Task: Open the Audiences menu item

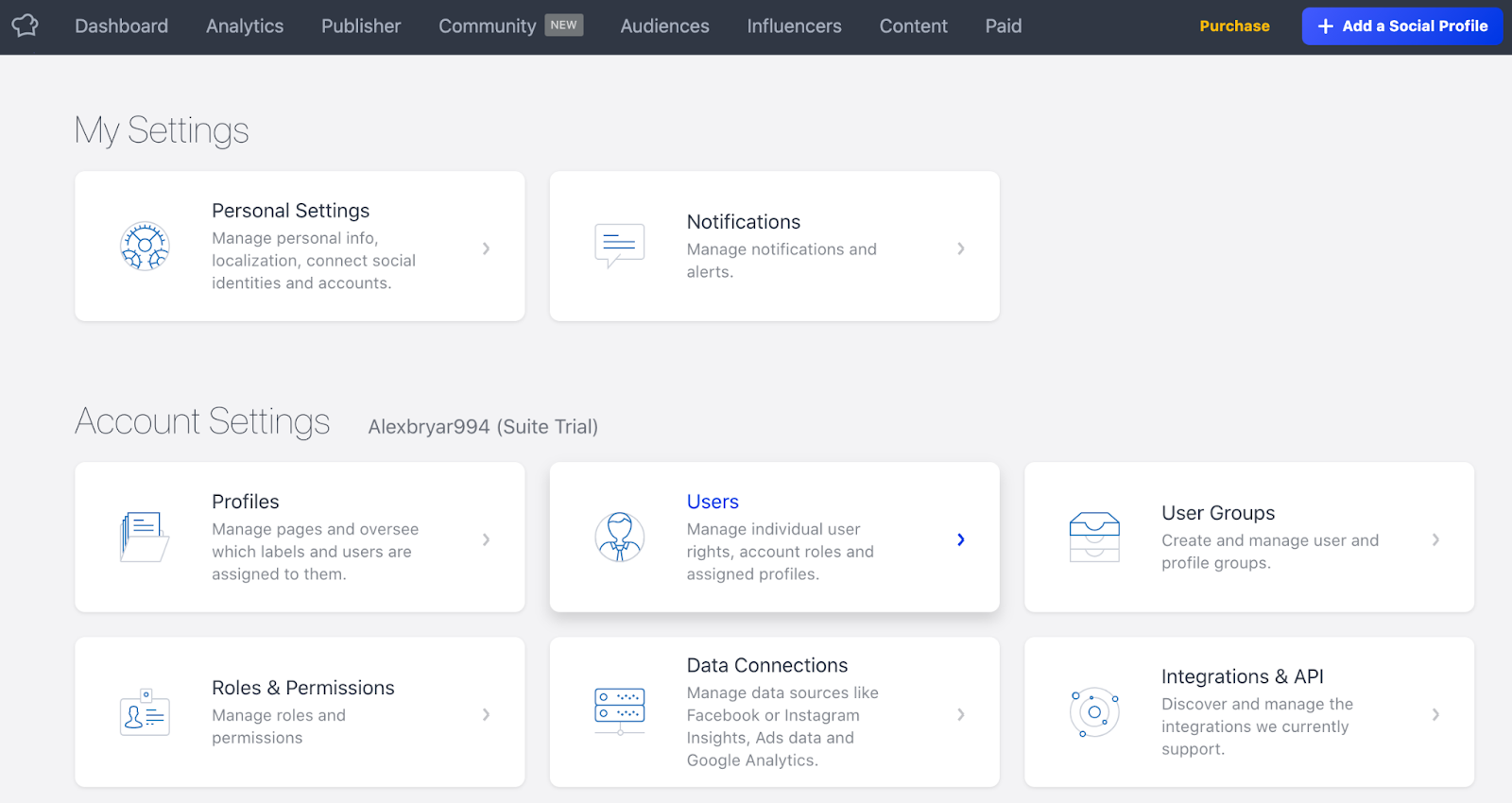Action: click(664, 26)
